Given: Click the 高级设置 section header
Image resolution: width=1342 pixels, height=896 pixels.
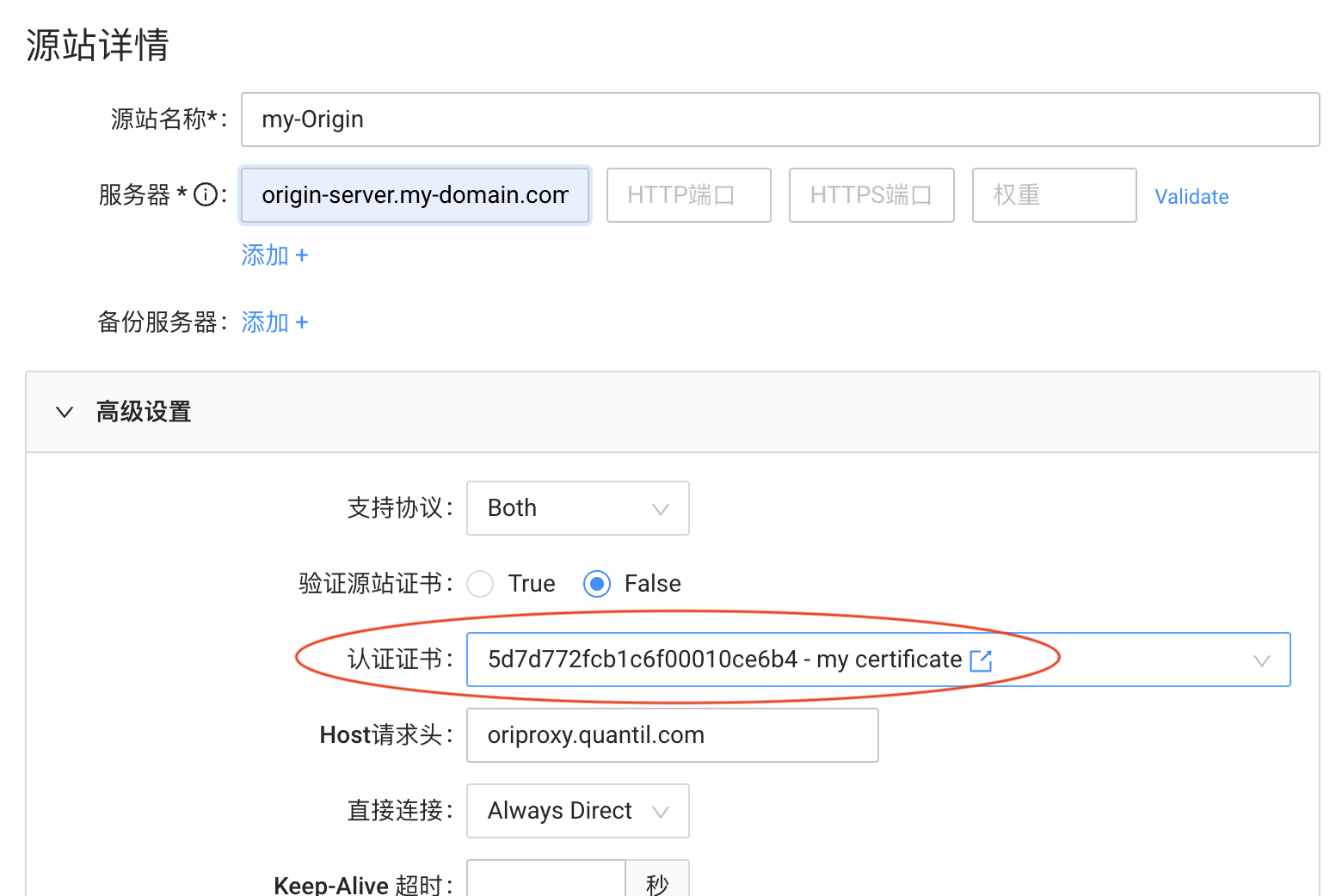Looking at the screenshot, I should click(x=144, y=412).
